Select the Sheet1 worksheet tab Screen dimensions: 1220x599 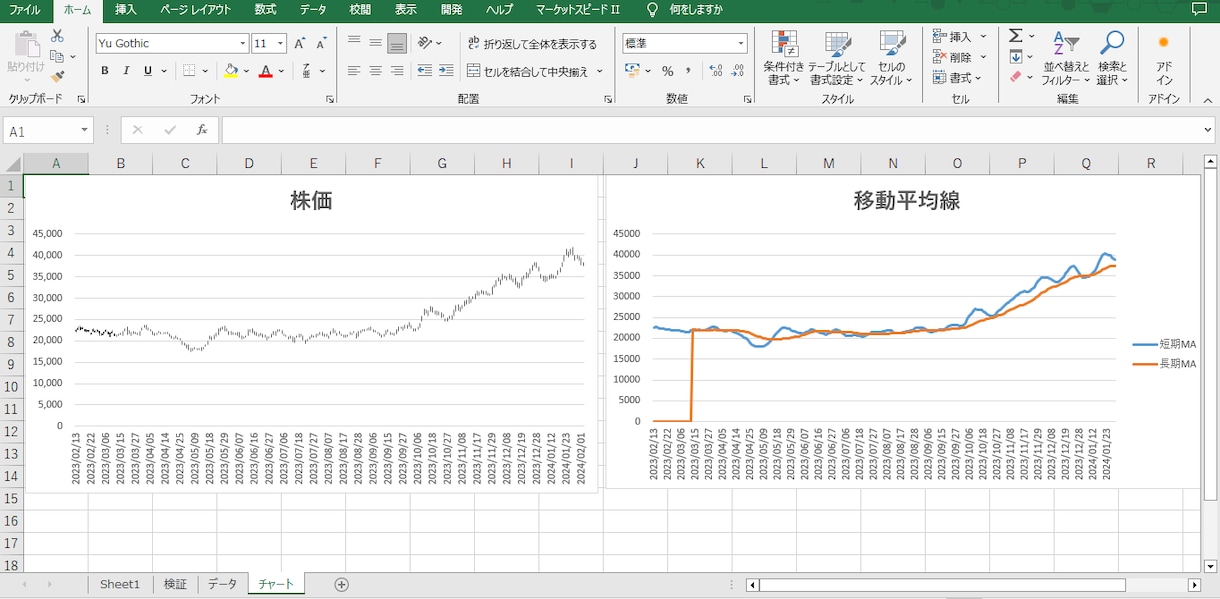click(119, 584)
